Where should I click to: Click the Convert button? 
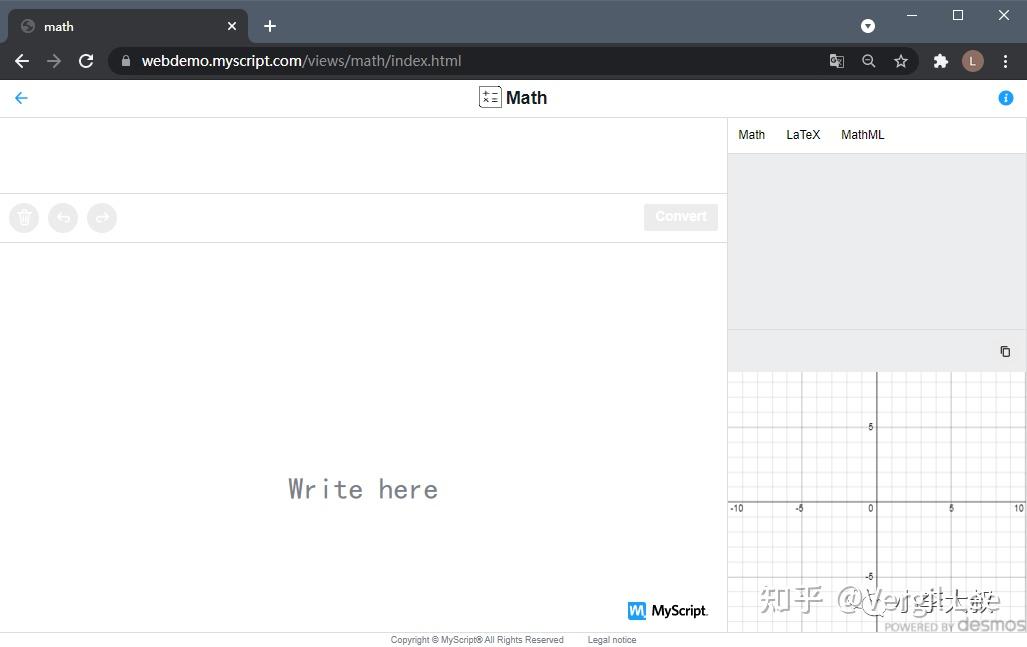[x=680, y=216]
